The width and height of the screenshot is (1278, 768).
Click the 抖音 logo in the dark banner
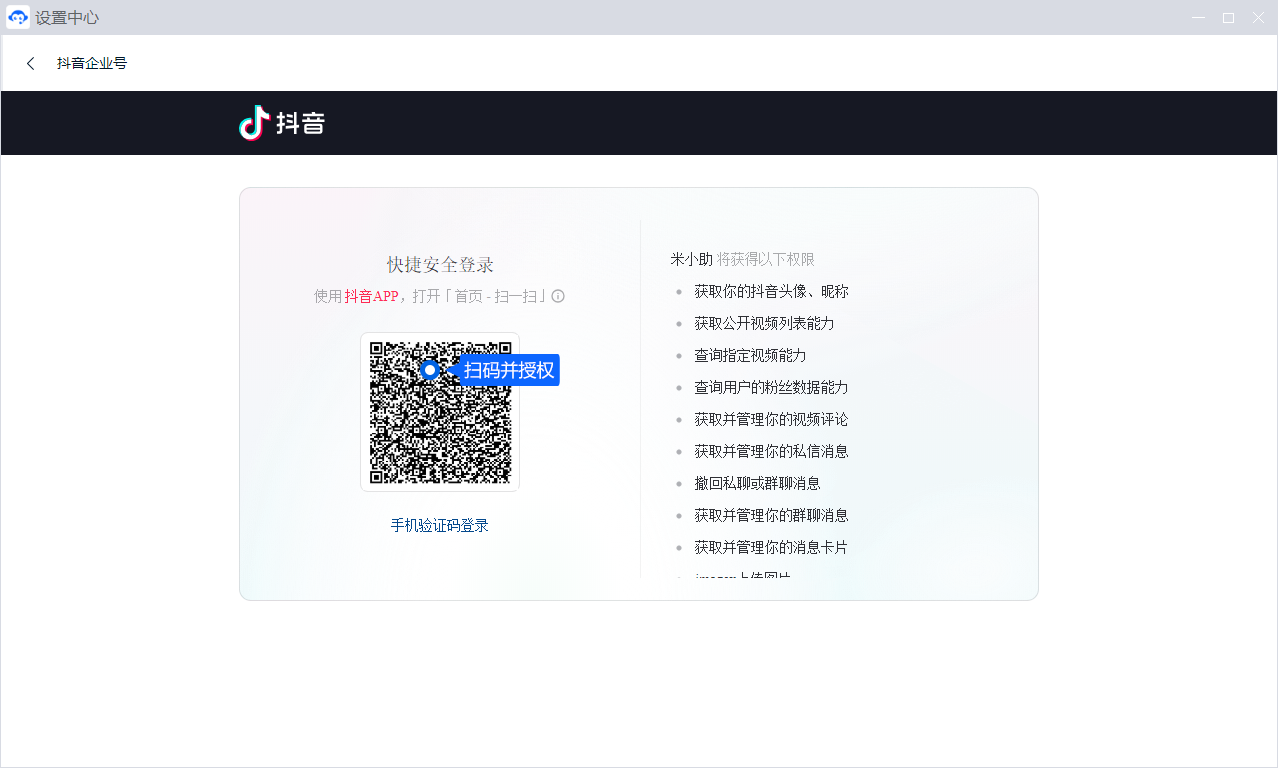(x=282, y=123)
